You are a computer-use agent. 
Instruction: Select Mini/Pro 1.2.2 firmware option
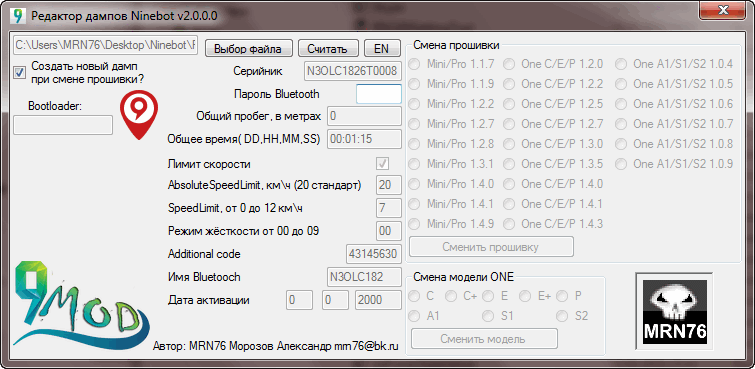coord(414,104)
